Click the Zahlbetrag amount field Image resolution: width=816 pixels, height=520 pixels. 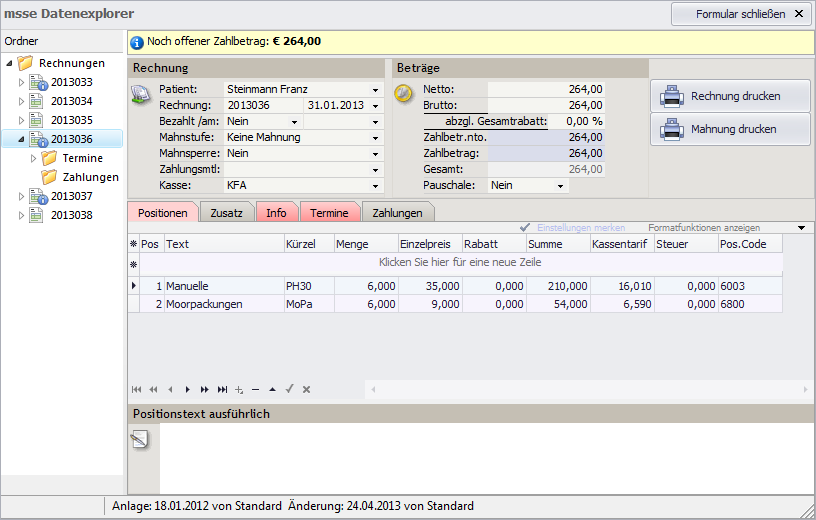[x=546, y=154]
